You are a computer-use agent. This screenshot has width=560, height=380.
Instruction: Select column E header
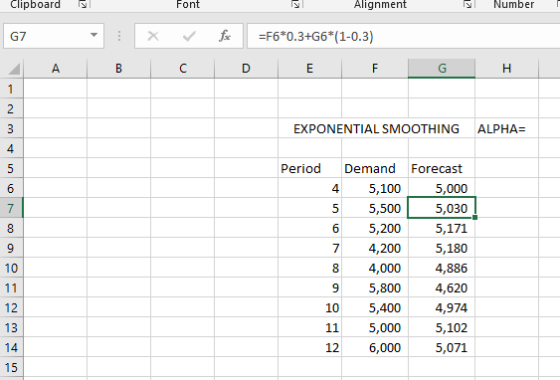310,68
